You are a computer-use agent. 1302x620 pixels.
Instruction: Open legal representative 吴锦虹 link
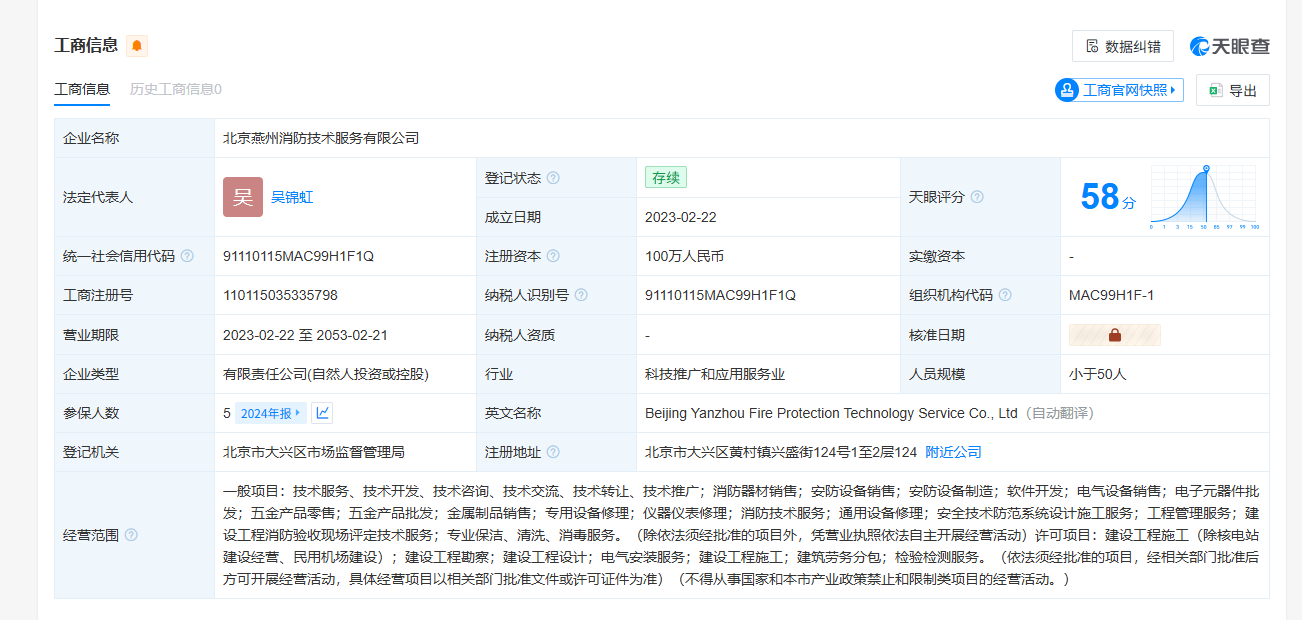(x=292, y=197)
